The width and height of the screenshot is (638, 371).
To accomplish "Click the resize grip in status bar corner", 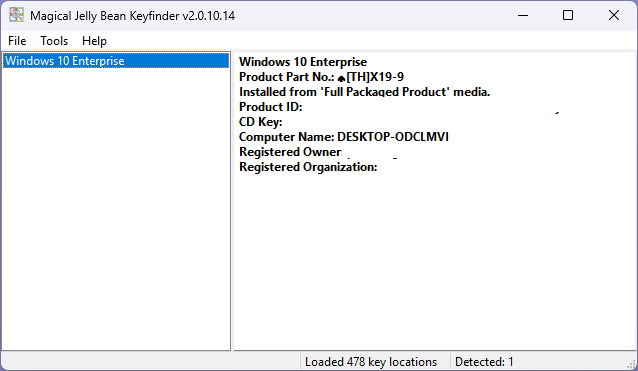I will pos(632,364).
